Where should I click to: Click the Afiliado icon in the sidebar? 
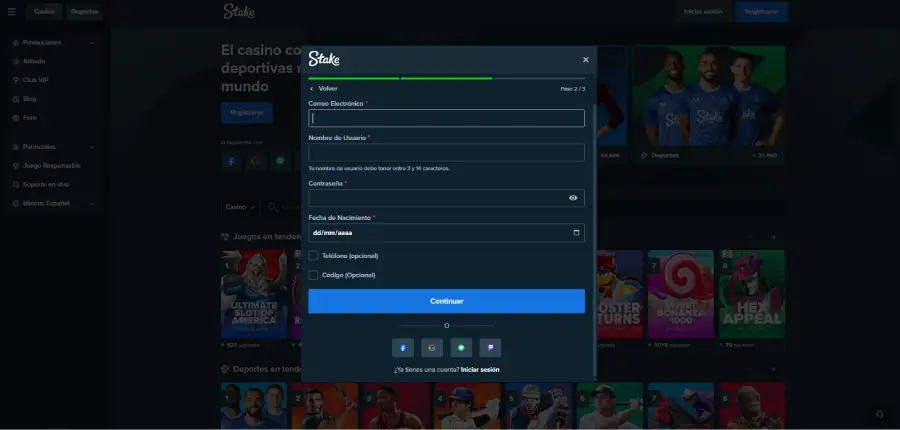(16, 61)
